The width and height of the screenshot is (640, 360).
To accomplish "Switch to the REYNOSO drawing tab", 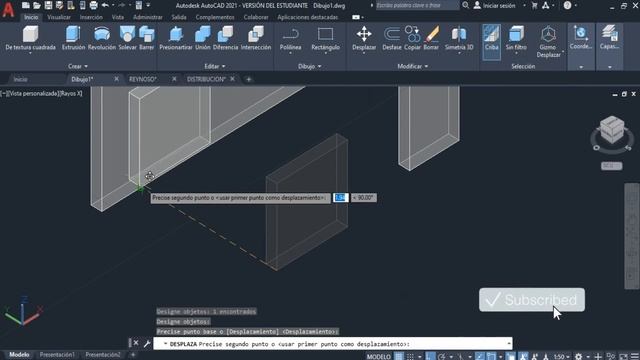I will point(143,79).
